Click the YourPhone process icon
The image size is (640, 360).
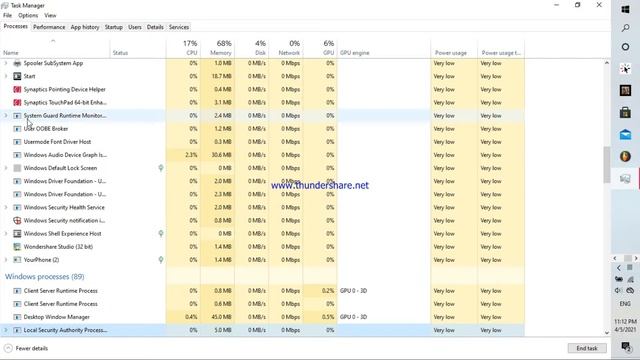[x=17, y=260]
